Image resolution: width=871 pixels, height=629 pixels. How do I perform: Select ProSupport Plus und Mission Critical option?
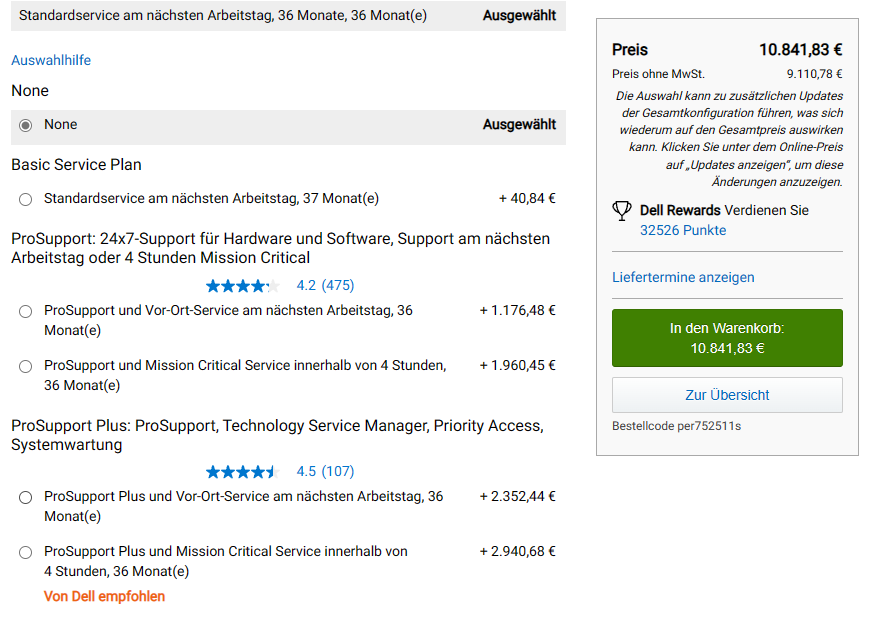pyautogui.click(x=26, y=552)
